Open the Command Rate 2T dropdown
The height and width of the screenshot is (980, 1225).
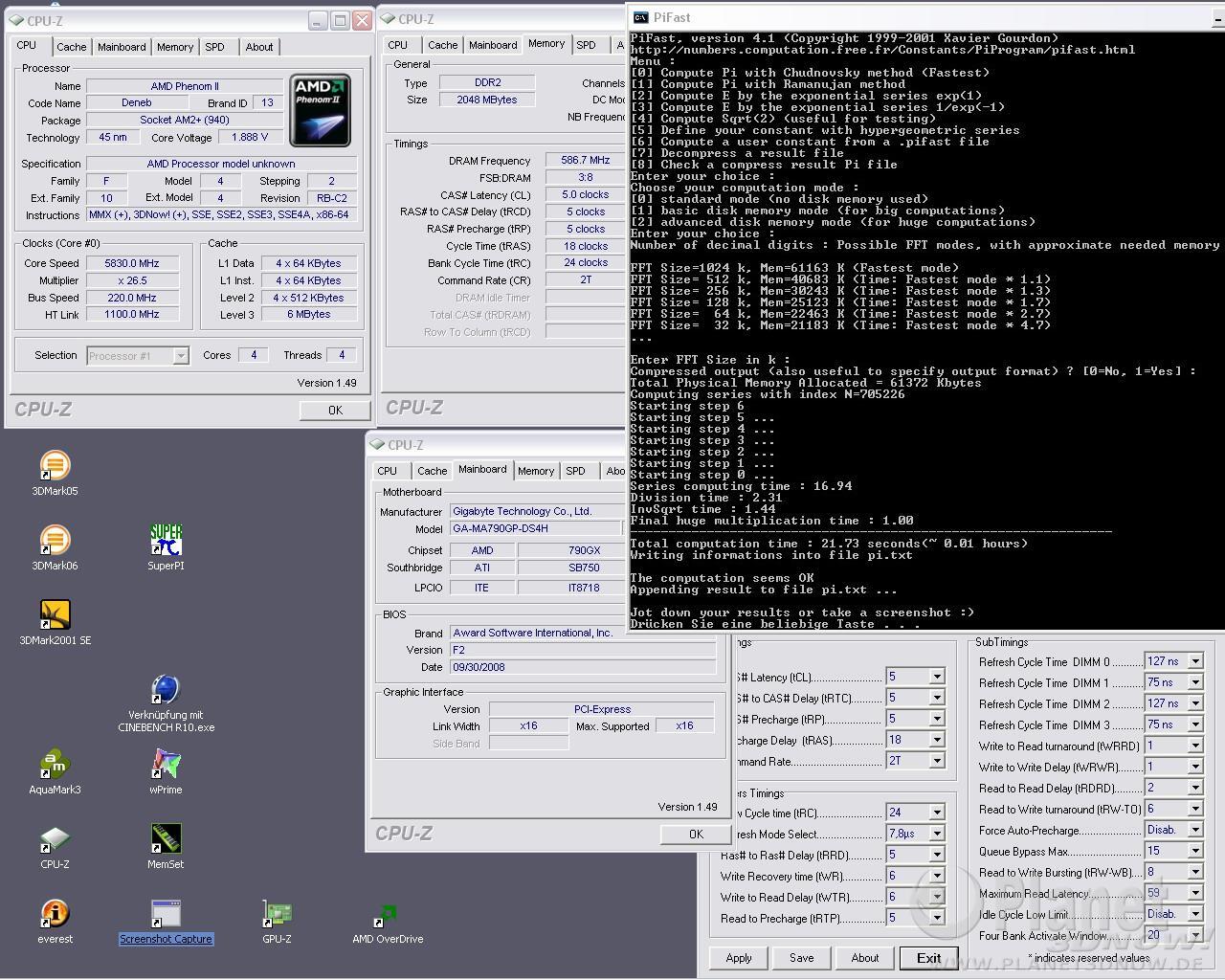(937, 762)
